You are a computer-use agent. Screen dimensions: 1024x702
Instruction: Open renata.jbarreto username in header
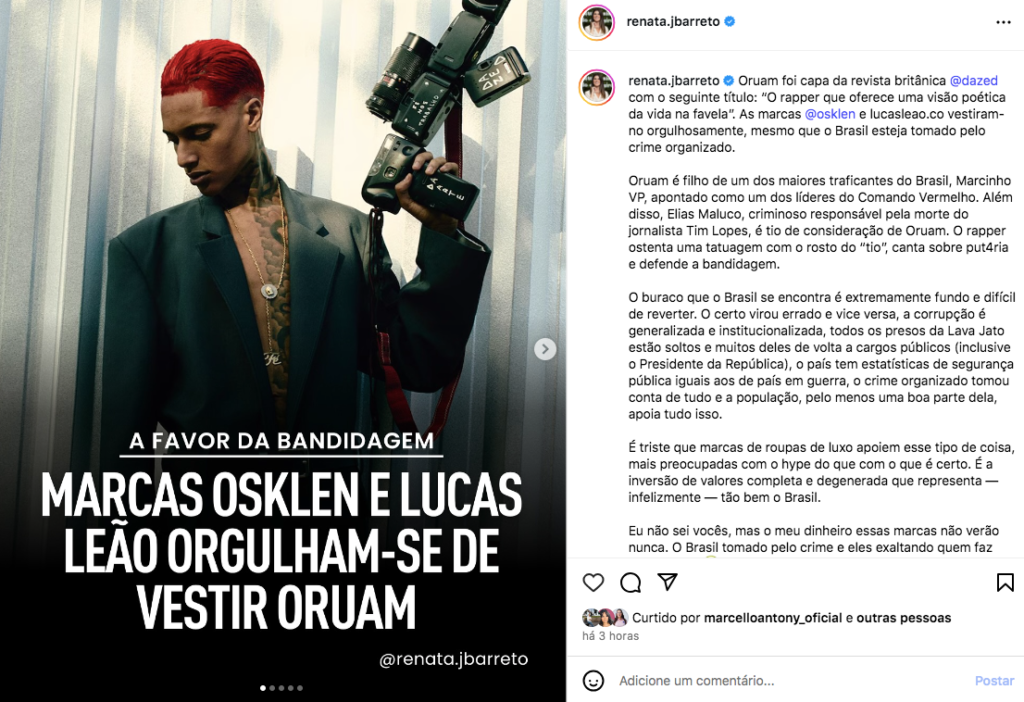tap(673, 22)
